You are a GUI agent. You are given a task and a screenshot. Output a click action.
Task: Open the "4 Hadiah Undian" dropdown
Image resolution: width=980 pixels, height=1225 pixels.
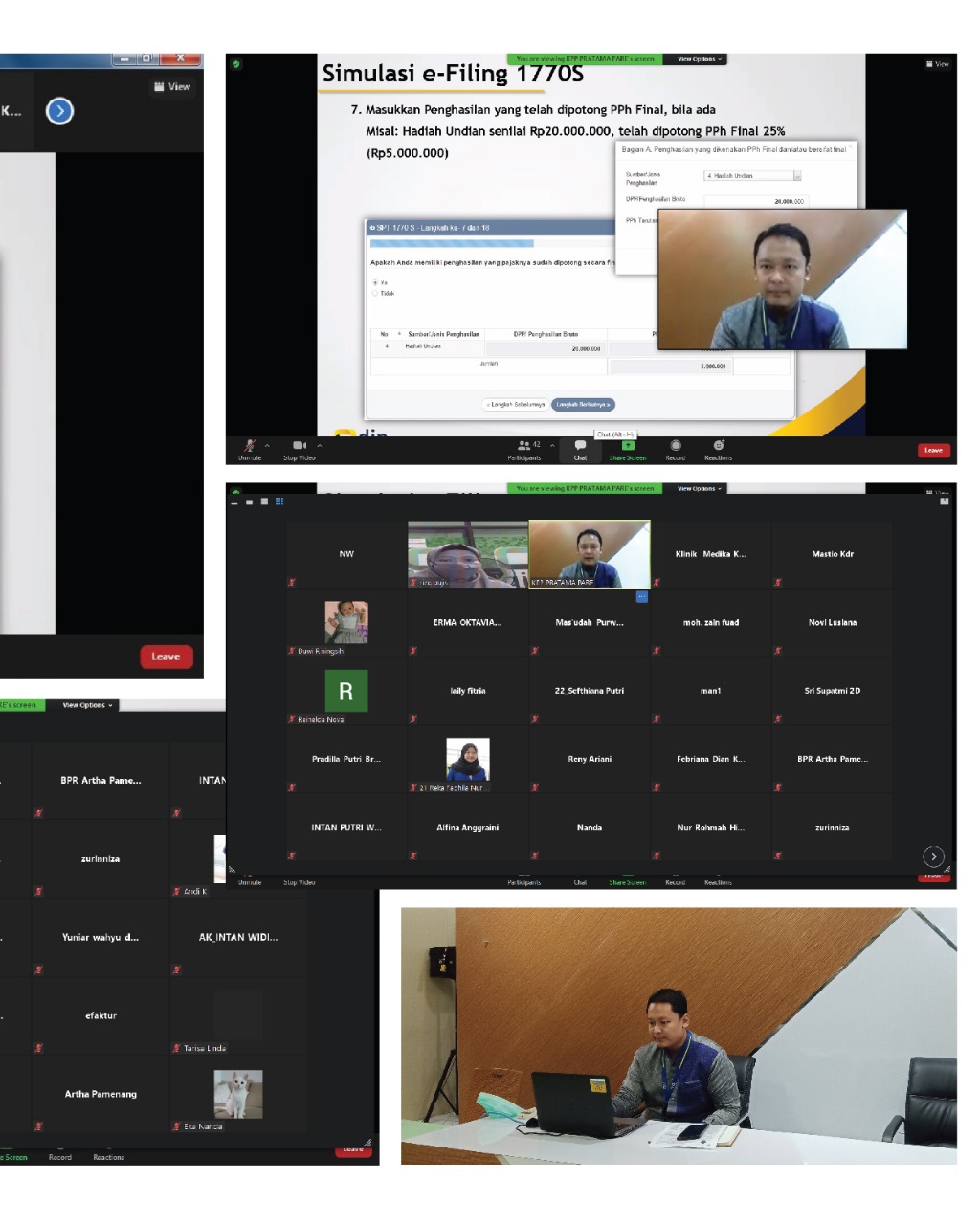[x=752, y=176]
